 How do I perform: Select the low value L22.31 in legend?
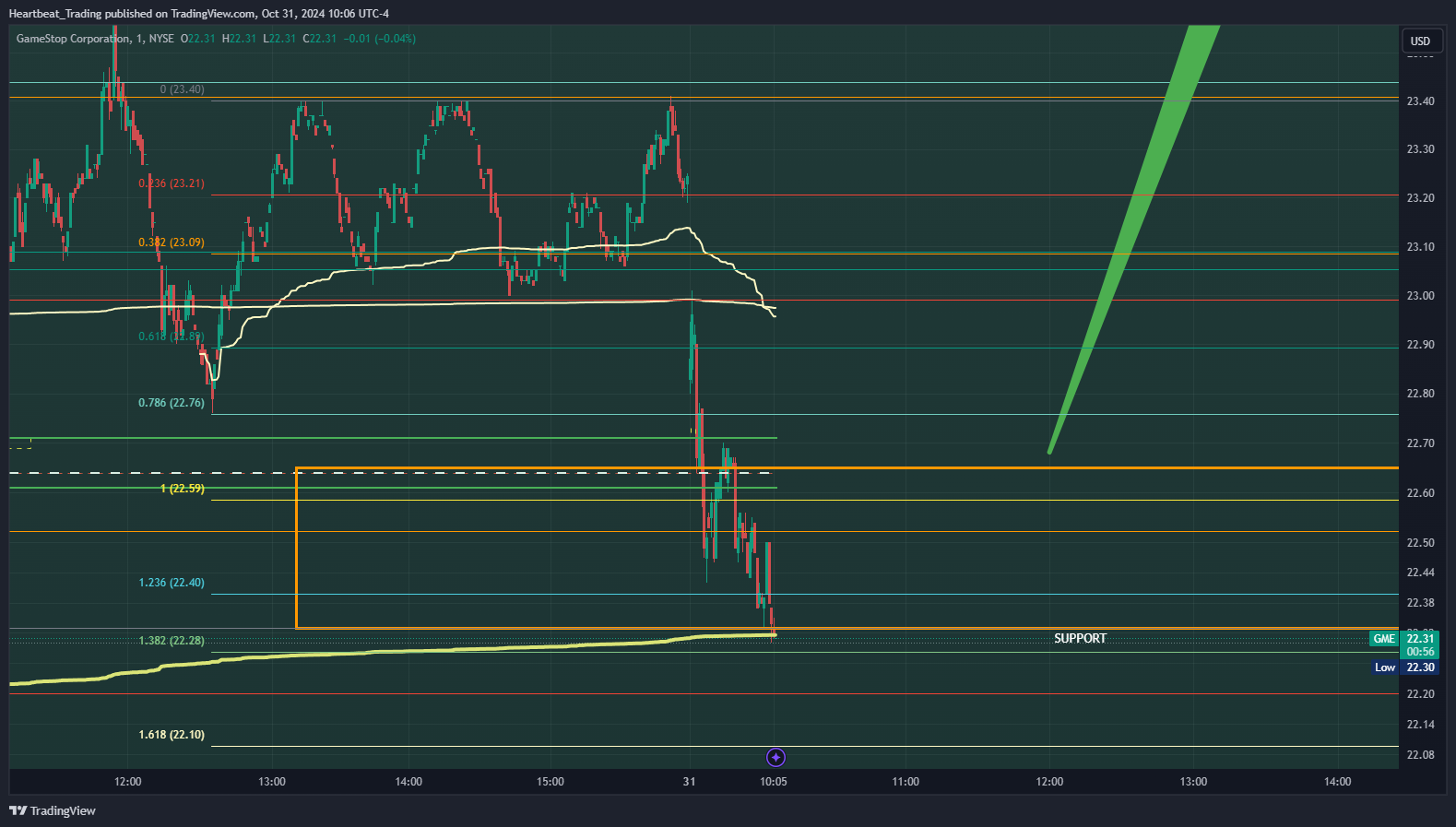[x=279, y=39]
